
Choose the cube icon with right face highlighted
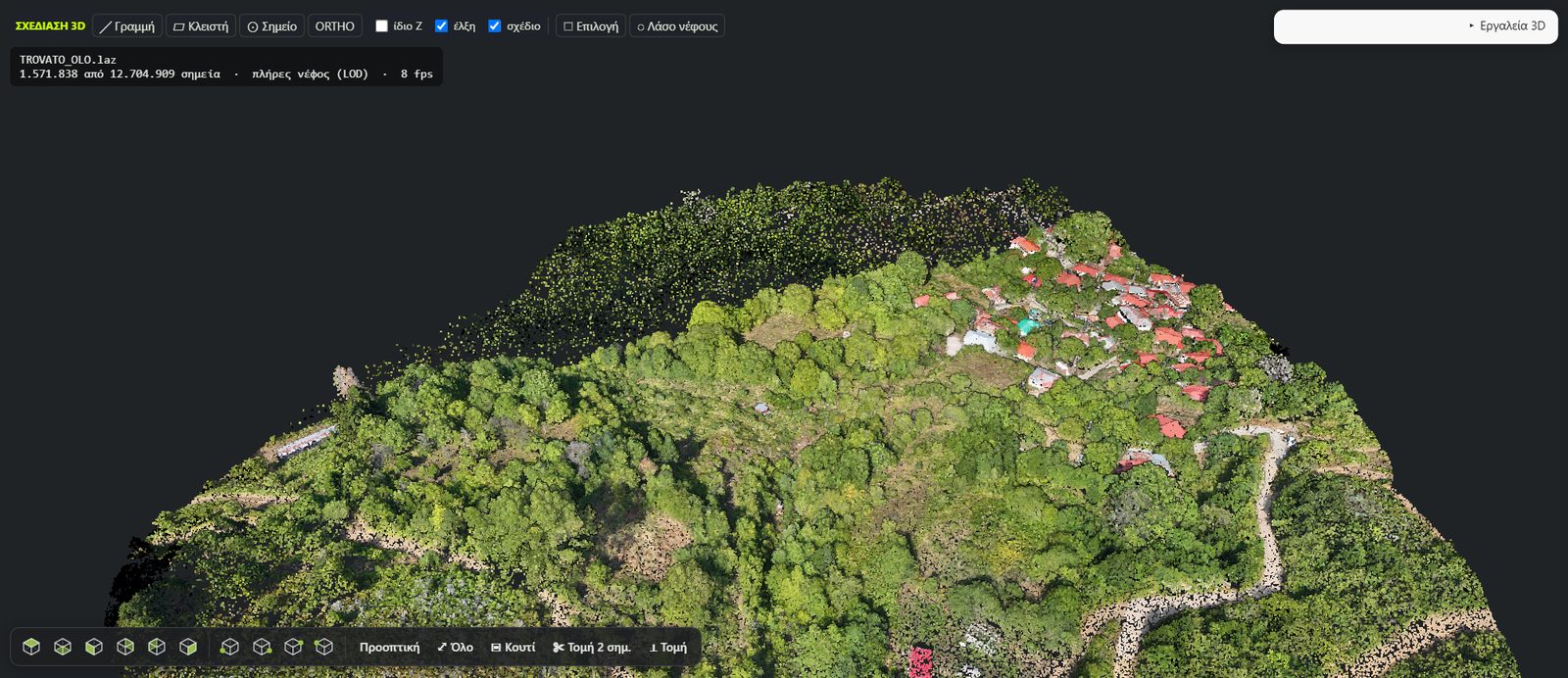(188, 647)
